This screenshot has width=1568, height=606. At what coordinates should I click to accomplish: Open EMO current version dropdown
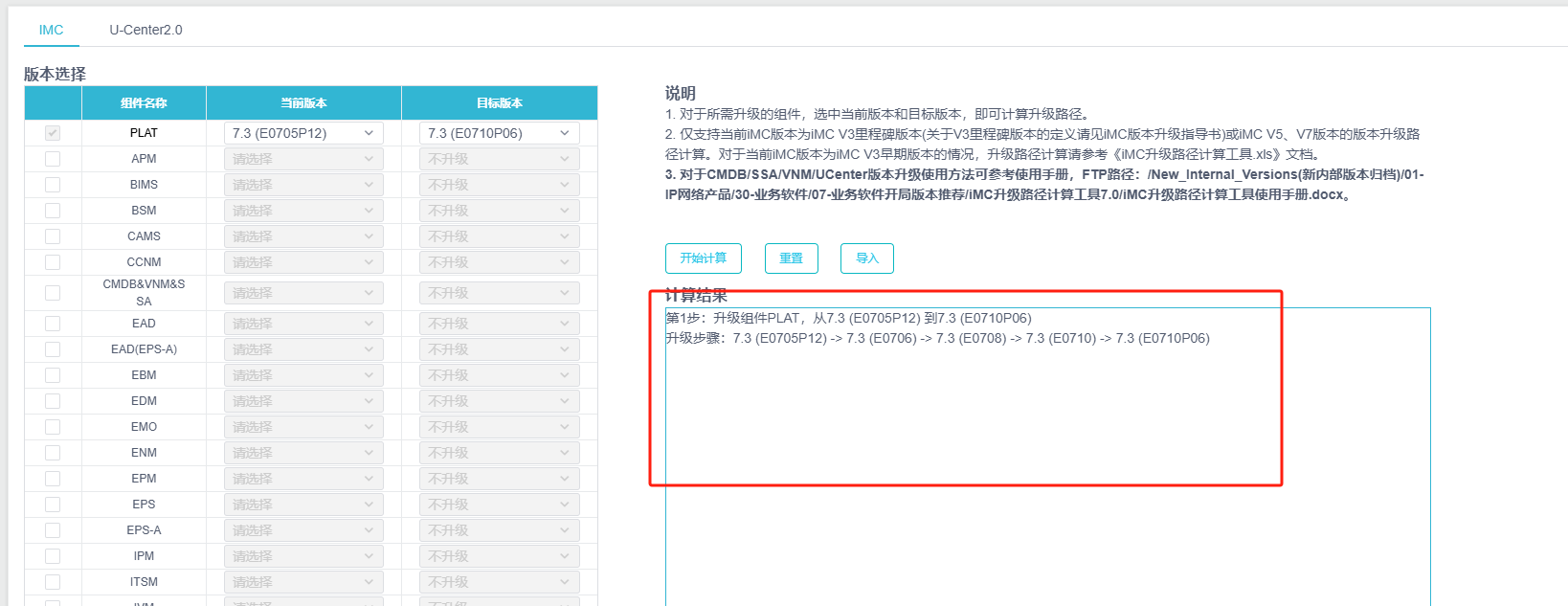point(303,427)
